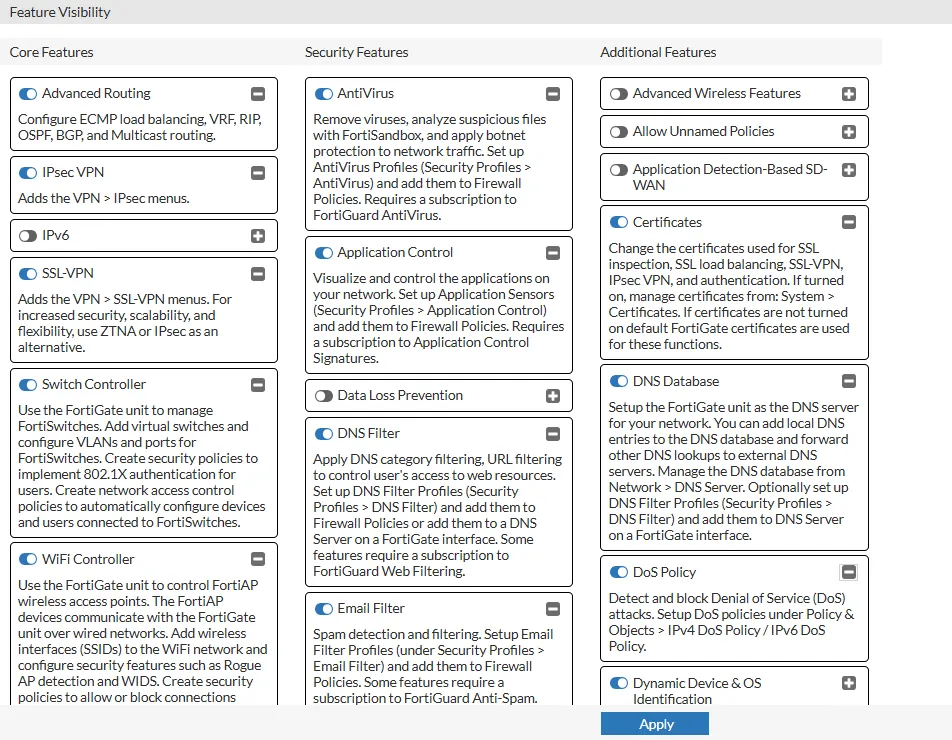Toggle the IPsec VPN switch
This screenshot has height=740, width=952.
pos(28,173)
